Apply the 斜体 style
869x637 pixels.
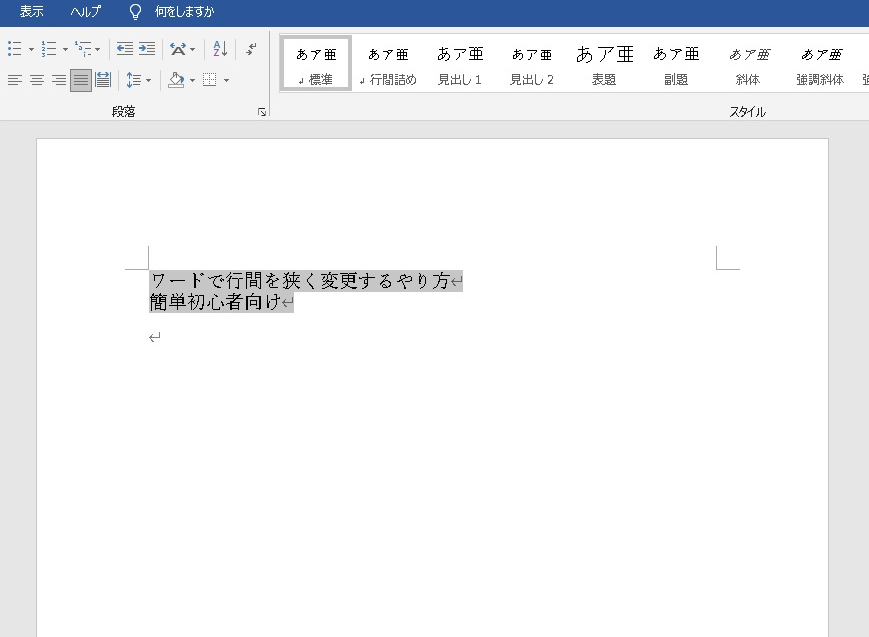coord(748,63)
